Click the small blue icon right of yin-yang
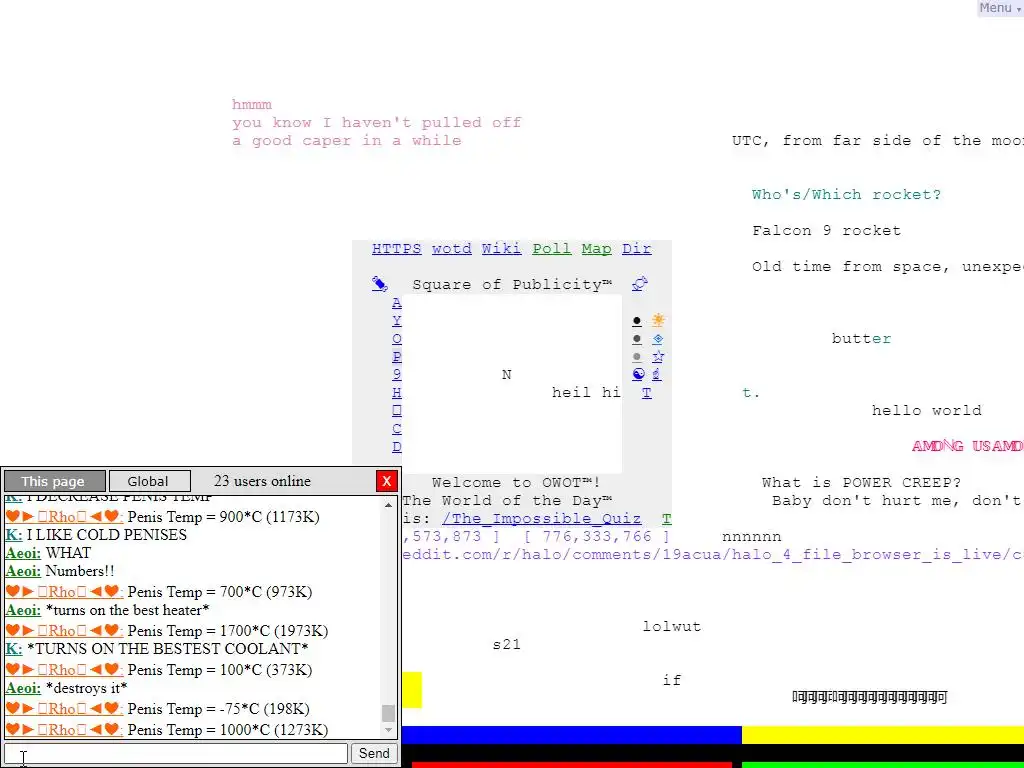 pos(656,374)
